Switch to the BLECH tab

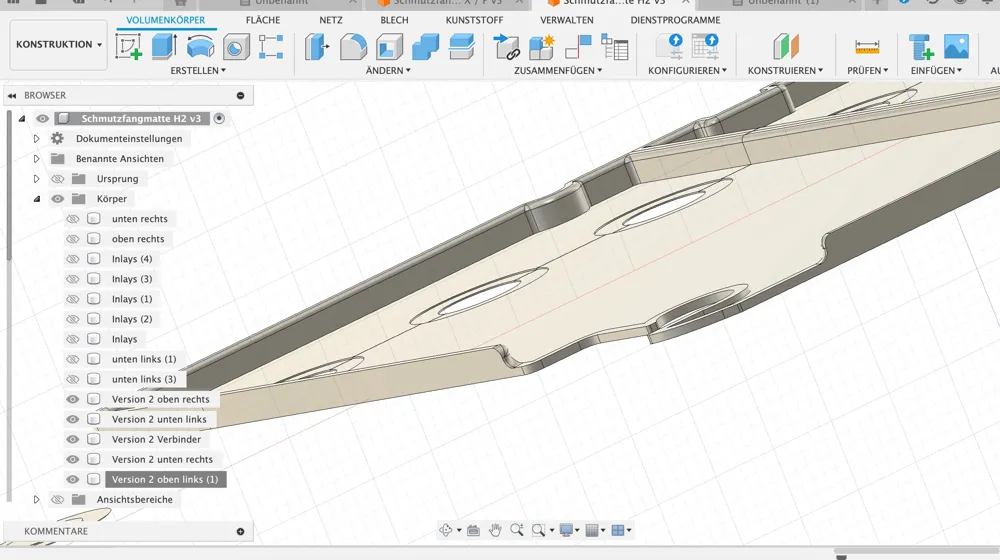(x=394, y=20)
